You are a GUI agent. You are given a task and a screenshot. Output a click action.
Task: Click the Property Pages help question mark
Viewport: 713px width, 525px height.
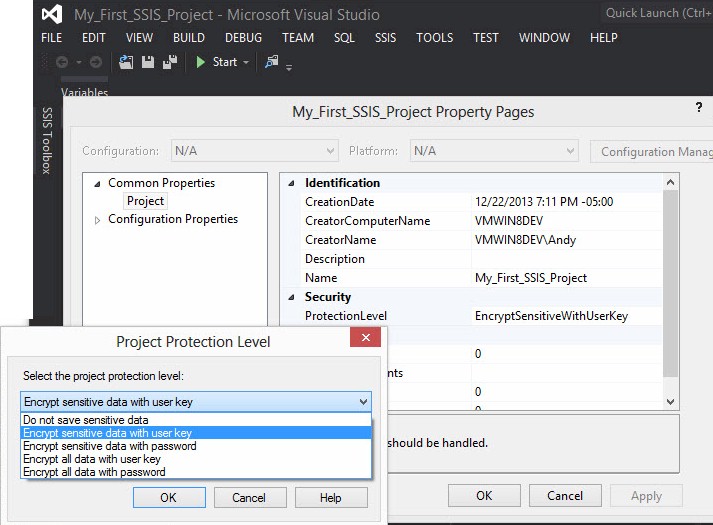click(699, 108)
